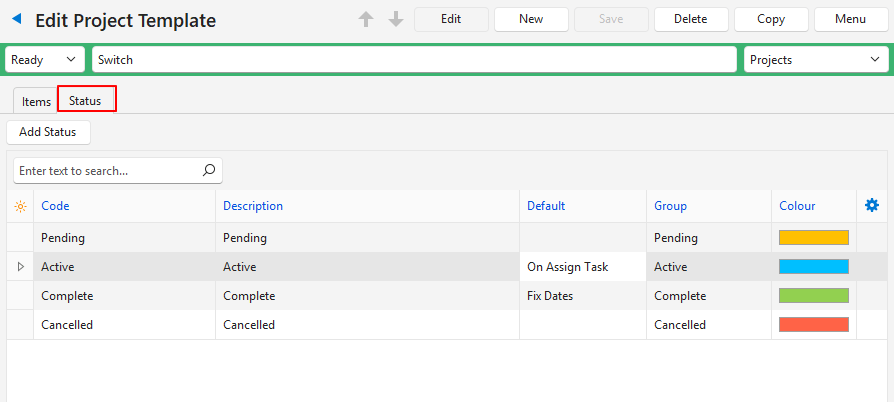Click the orange Pending colour swatch
Screen dimensions: 894x402
813,238
